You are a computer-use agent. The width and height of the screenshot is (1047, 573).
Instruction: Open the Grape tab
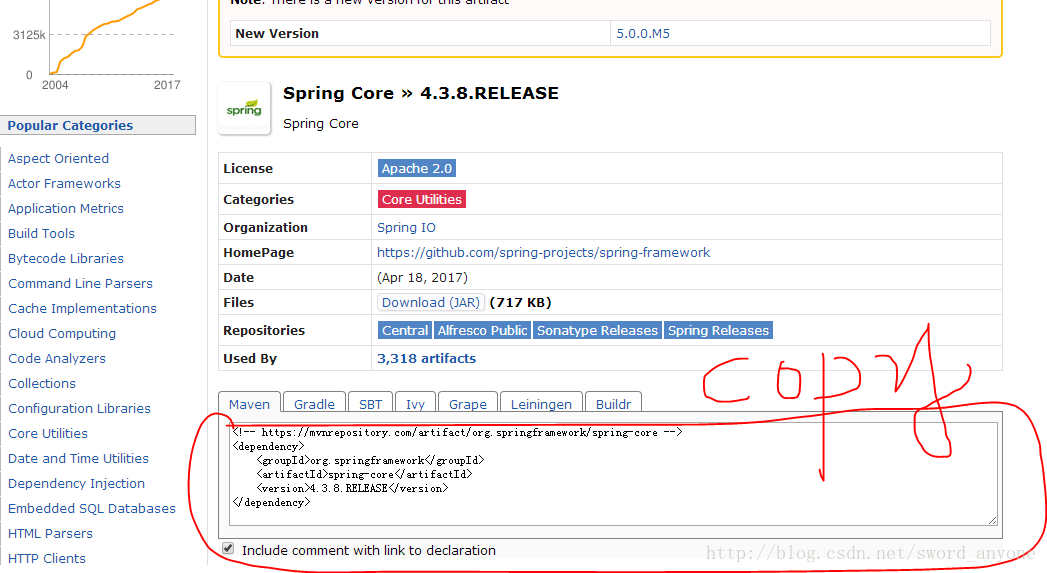point(467,403)
